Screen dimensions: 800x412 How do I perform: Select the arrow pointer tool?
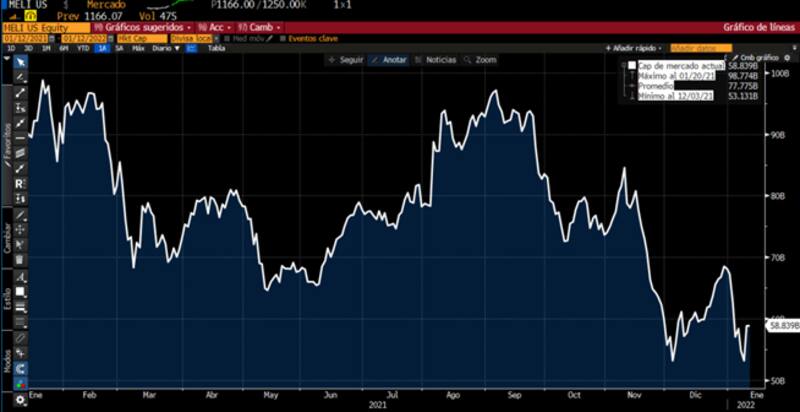click(x=20, y=62)
